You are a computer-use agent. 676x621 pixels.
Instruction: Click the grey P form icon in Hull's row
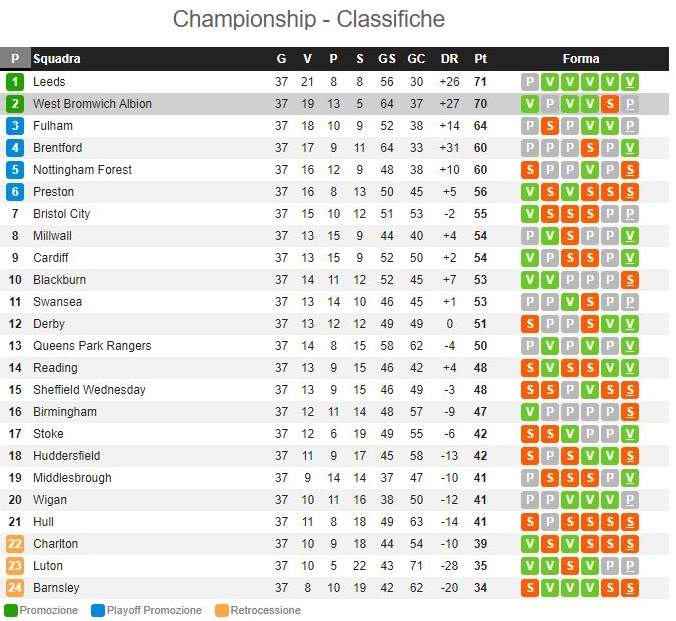tap(550, 522)
